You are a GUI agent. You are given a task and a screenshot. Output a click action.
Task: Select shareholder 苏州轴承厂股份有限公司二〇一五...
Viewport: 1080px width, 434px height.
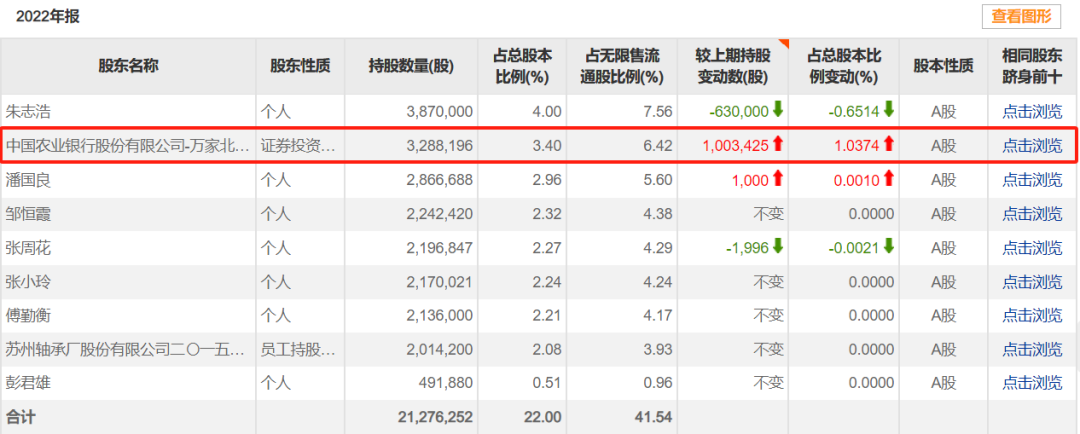pyautogui.click(x=126, y=349)
